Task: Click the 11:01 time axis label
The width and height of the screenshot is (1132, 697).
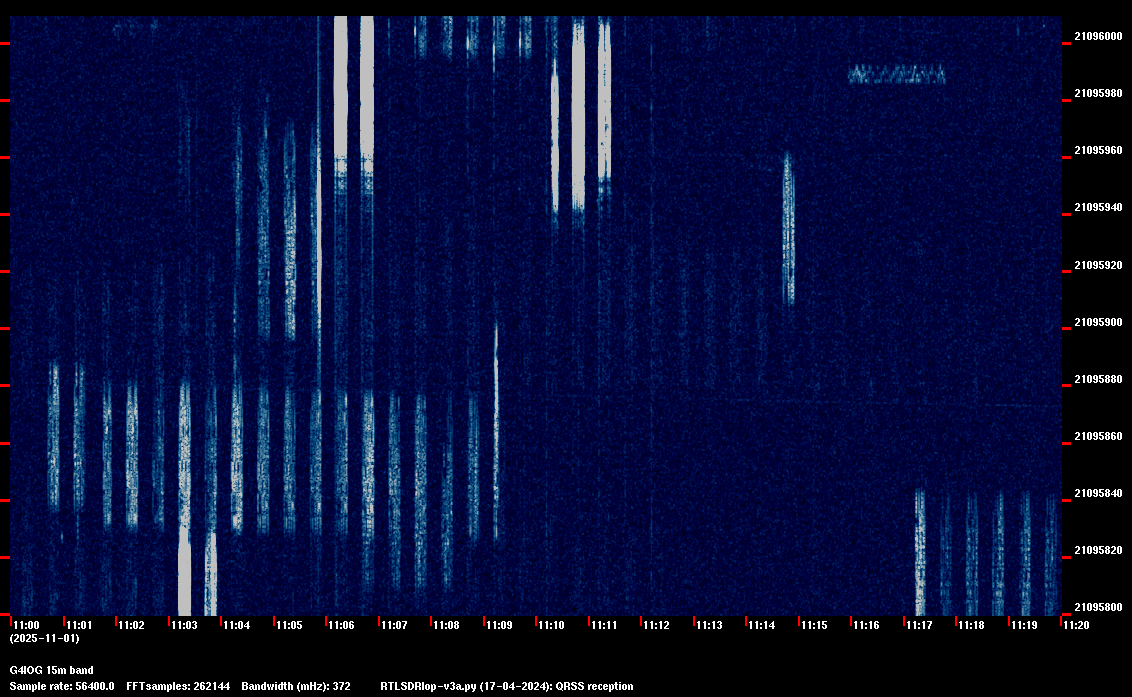Action: click(79, 625)
